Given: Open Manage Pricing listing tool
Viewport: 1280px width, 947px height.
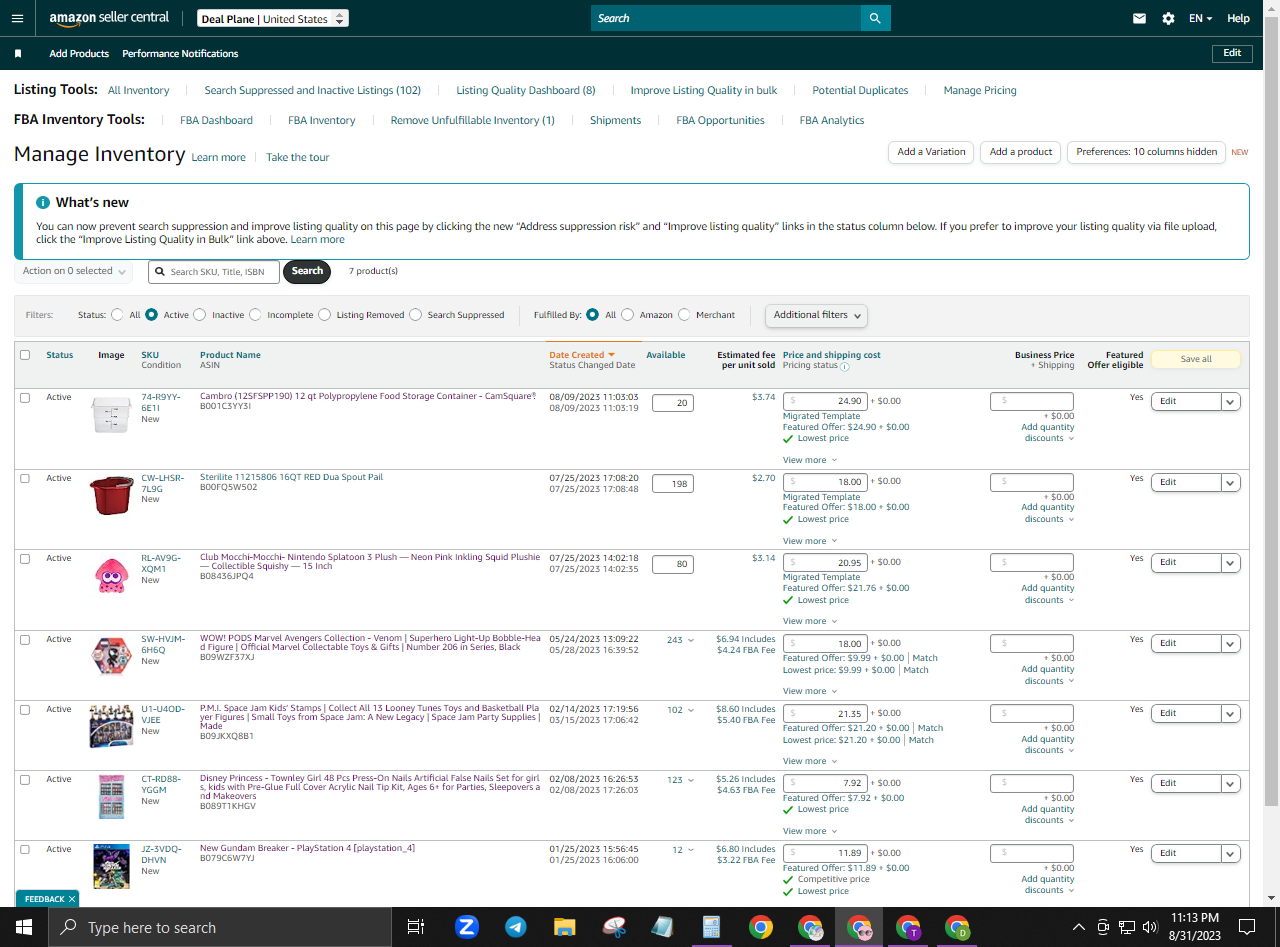Looking at the screenshot, I should (x=980, y=90).
